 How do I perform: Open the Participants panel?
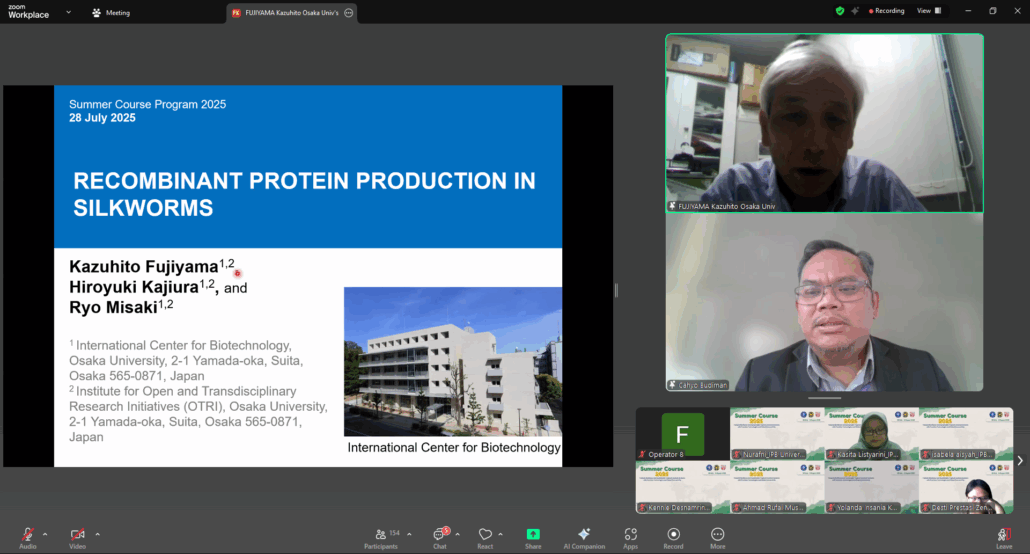coord(380,535)
